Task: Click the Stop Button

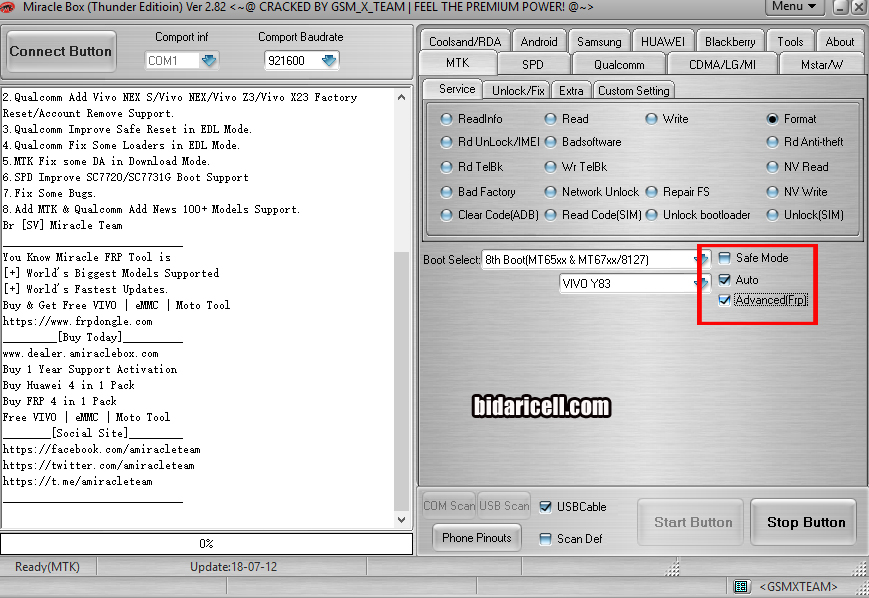Action: click(806, 522)
